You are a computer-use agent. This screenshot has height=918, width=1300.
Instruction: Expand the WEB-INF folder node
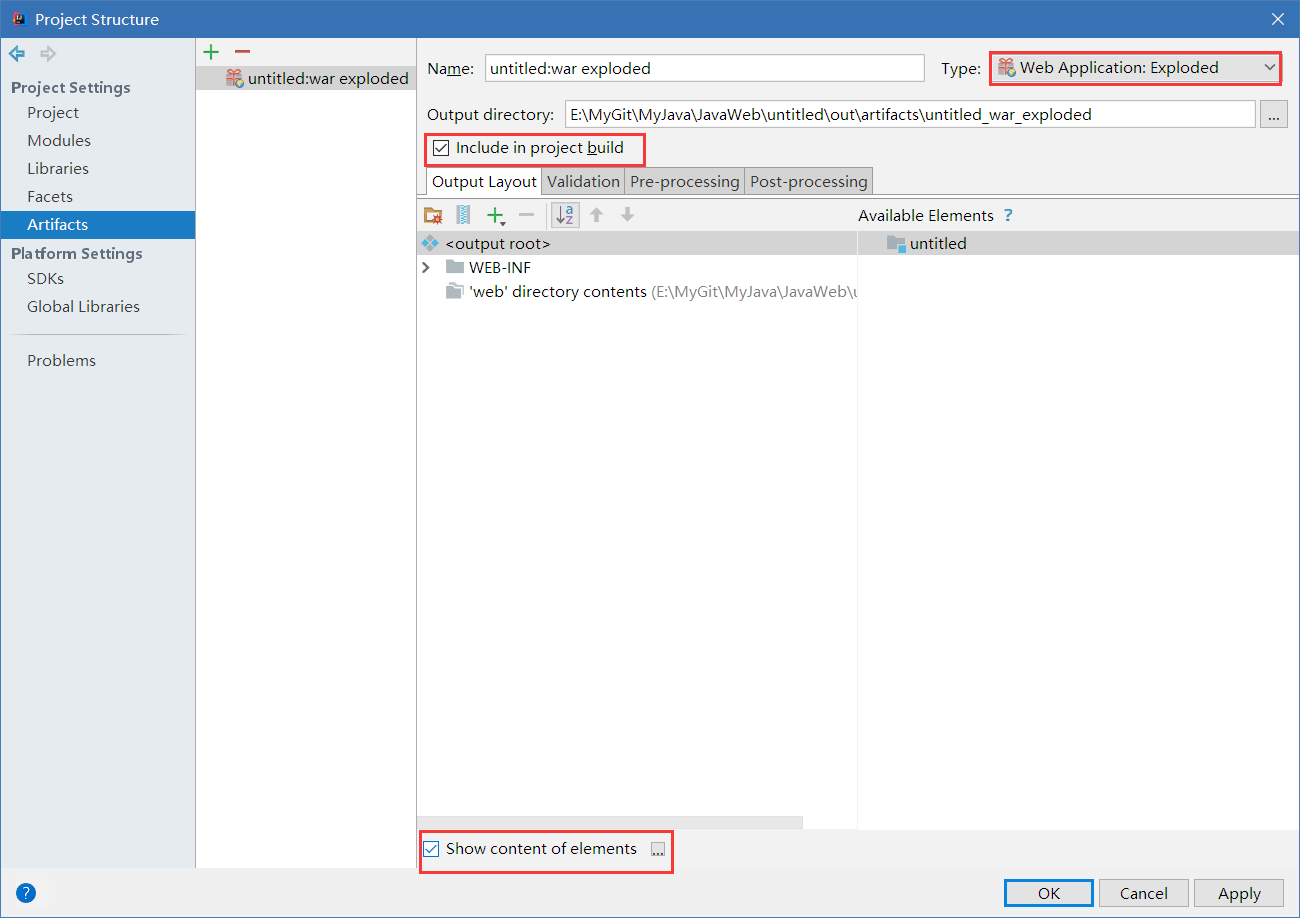(426, 267)
